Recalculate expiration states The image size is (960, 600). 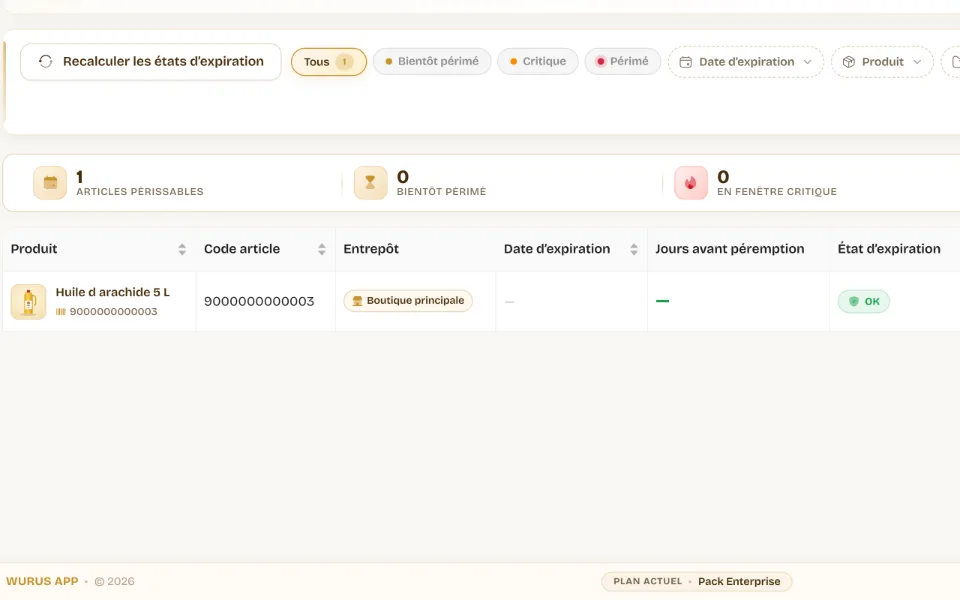(x=151, y=61)
